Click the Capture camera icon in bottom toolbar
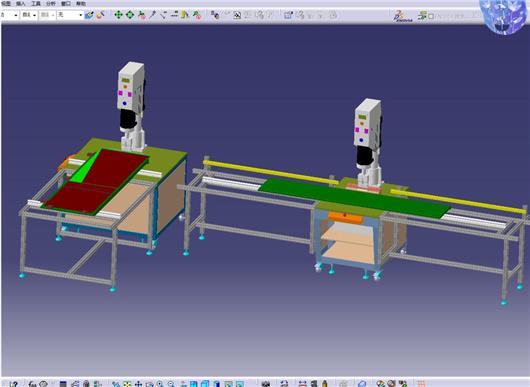Image resolution: width=530 pixels, height=387 pixels. (266, 384)
